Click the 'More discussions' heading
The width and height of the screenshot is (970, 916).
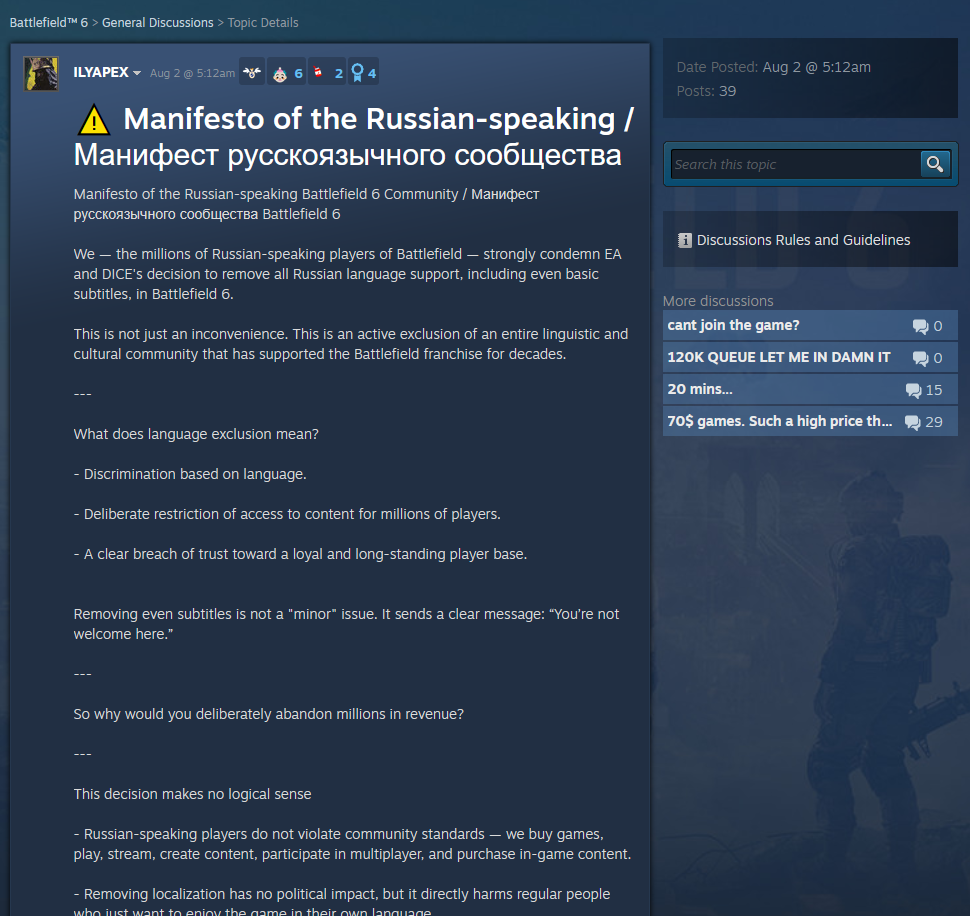coord(718,301)
